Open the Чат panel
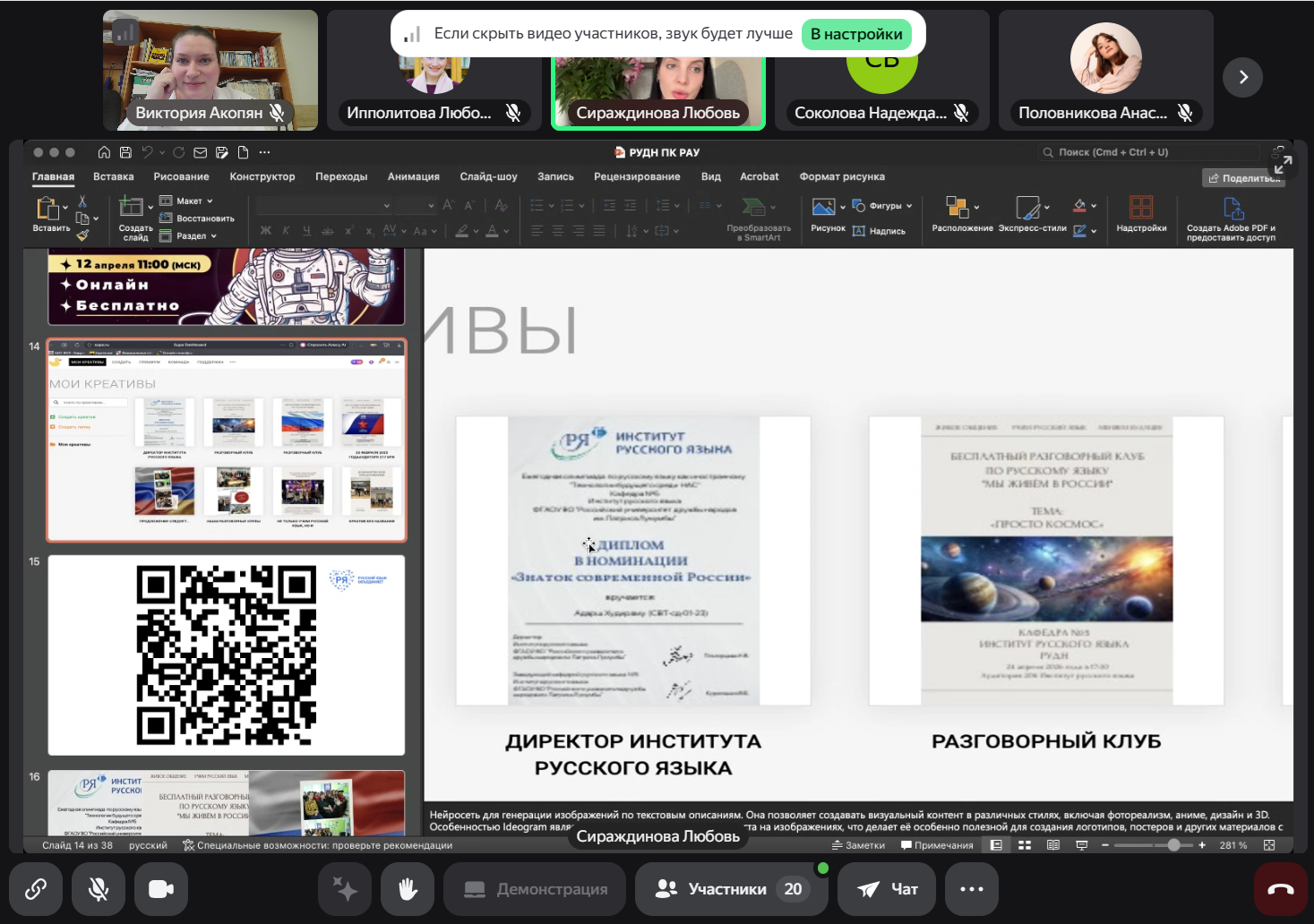The image size is (1314, 924). 887,889
